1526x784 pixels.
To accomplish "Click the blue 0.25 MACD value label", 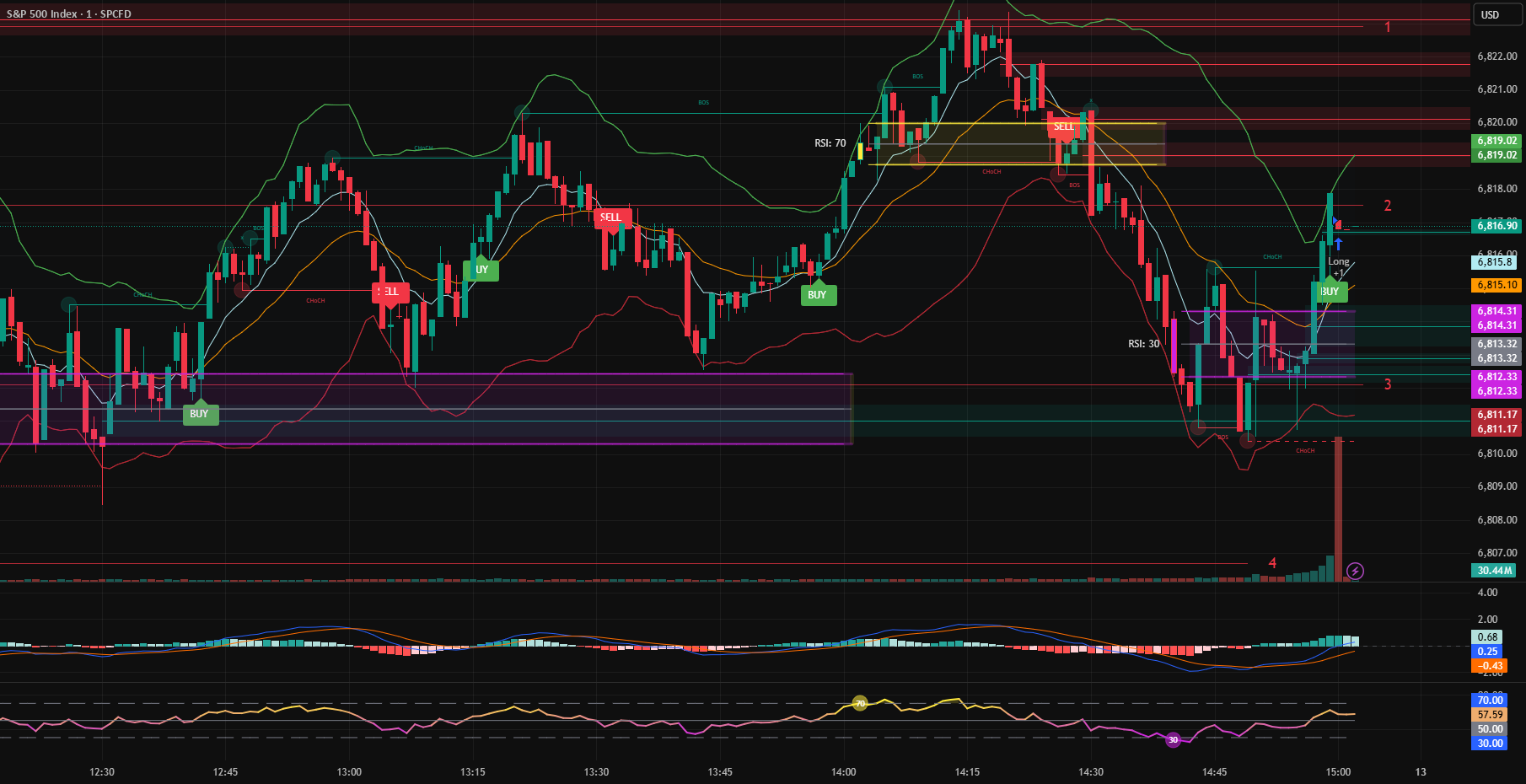I will [1488, 652].
